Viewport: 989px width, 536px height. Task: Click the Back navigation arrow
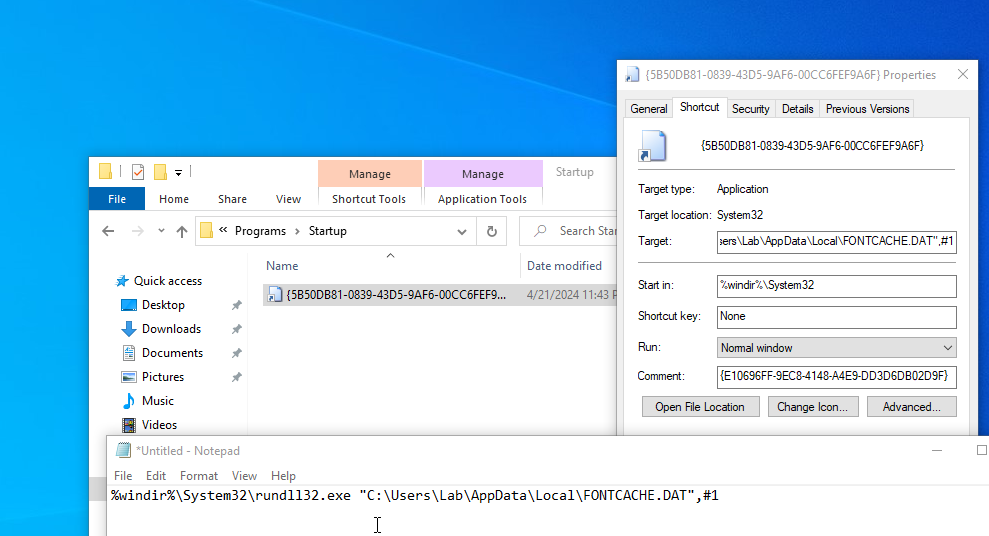pos(108,231)
